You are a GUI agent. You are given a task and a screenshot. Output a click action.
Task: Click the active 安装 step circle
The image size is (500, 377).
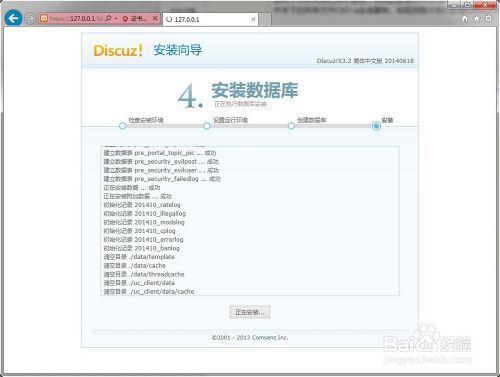(376, 126)
